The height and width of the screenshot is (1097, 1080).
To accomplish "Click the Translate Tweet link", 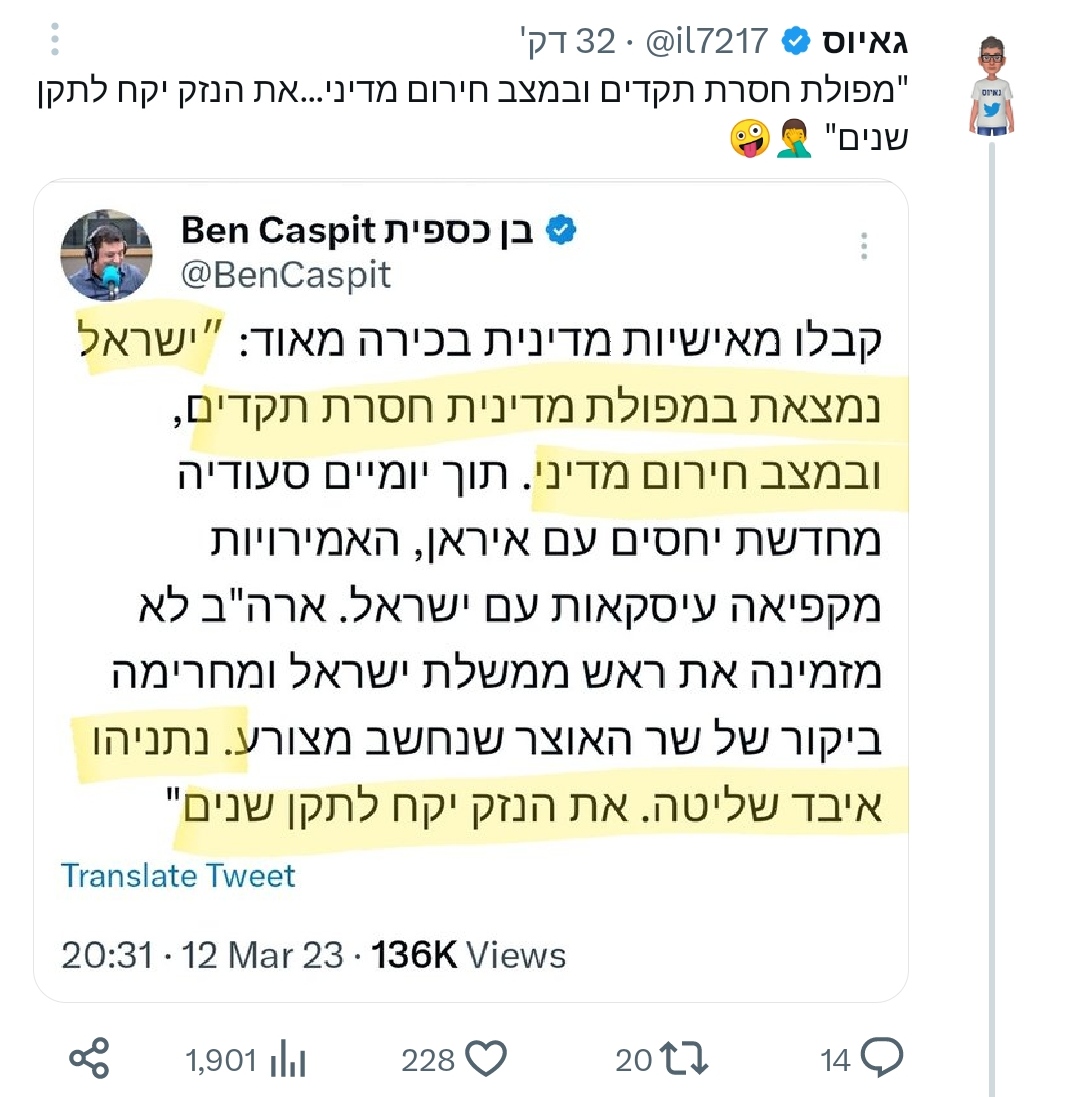I will pos(179,876).
